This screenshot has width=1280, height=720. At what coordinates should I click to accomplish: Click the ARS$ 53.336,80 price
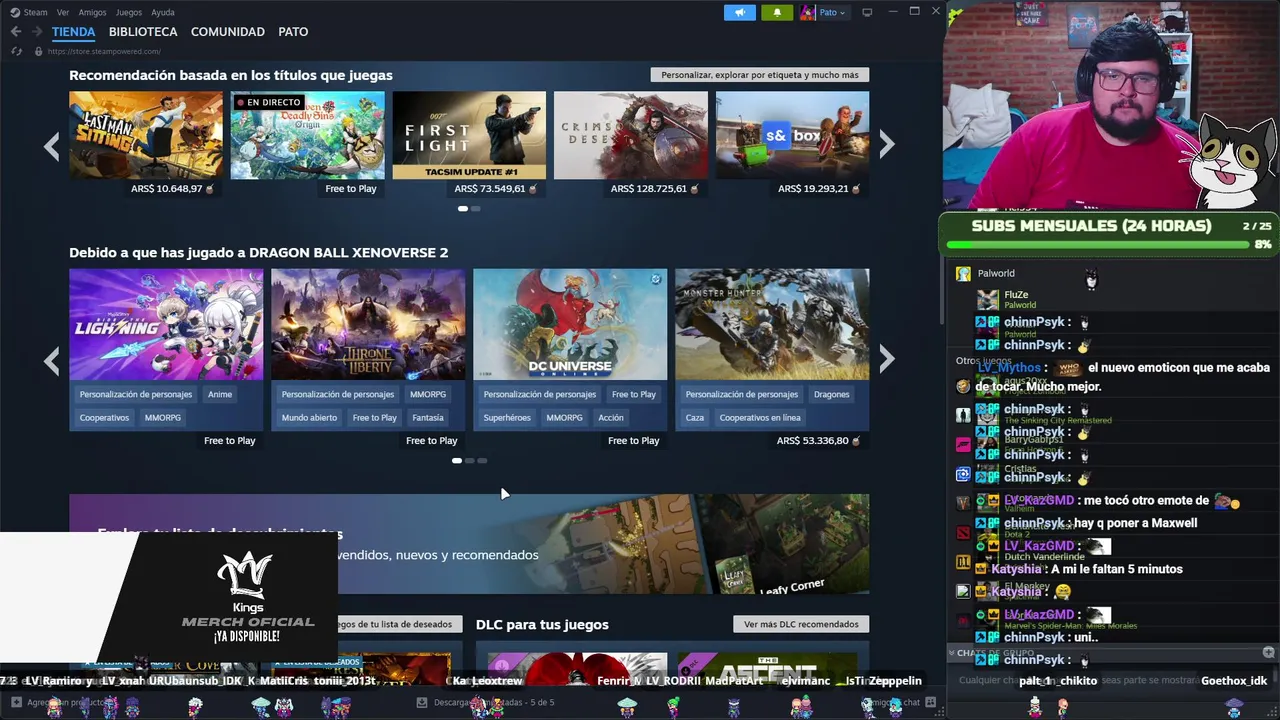point(812,440)
